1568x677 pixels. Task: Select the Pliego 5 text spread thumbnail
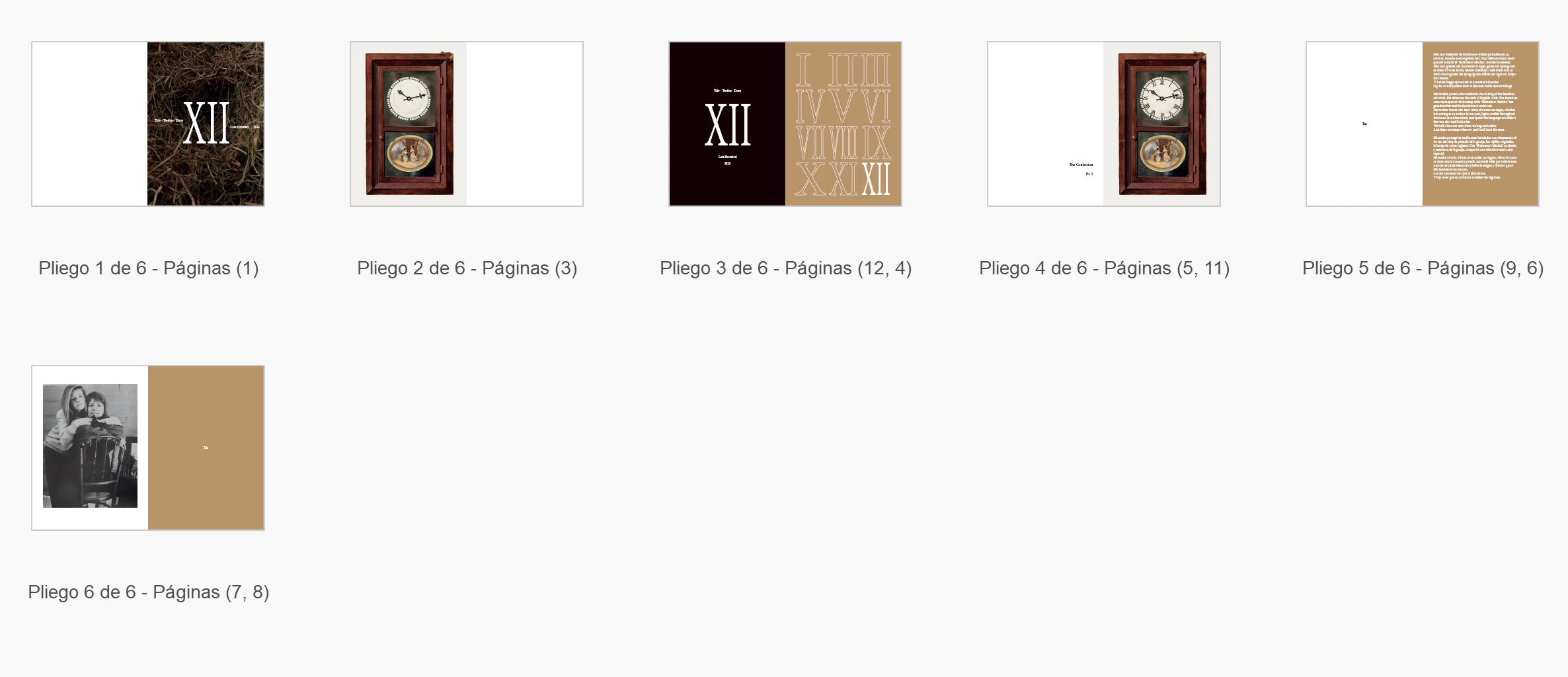(x=1423, y=124)
